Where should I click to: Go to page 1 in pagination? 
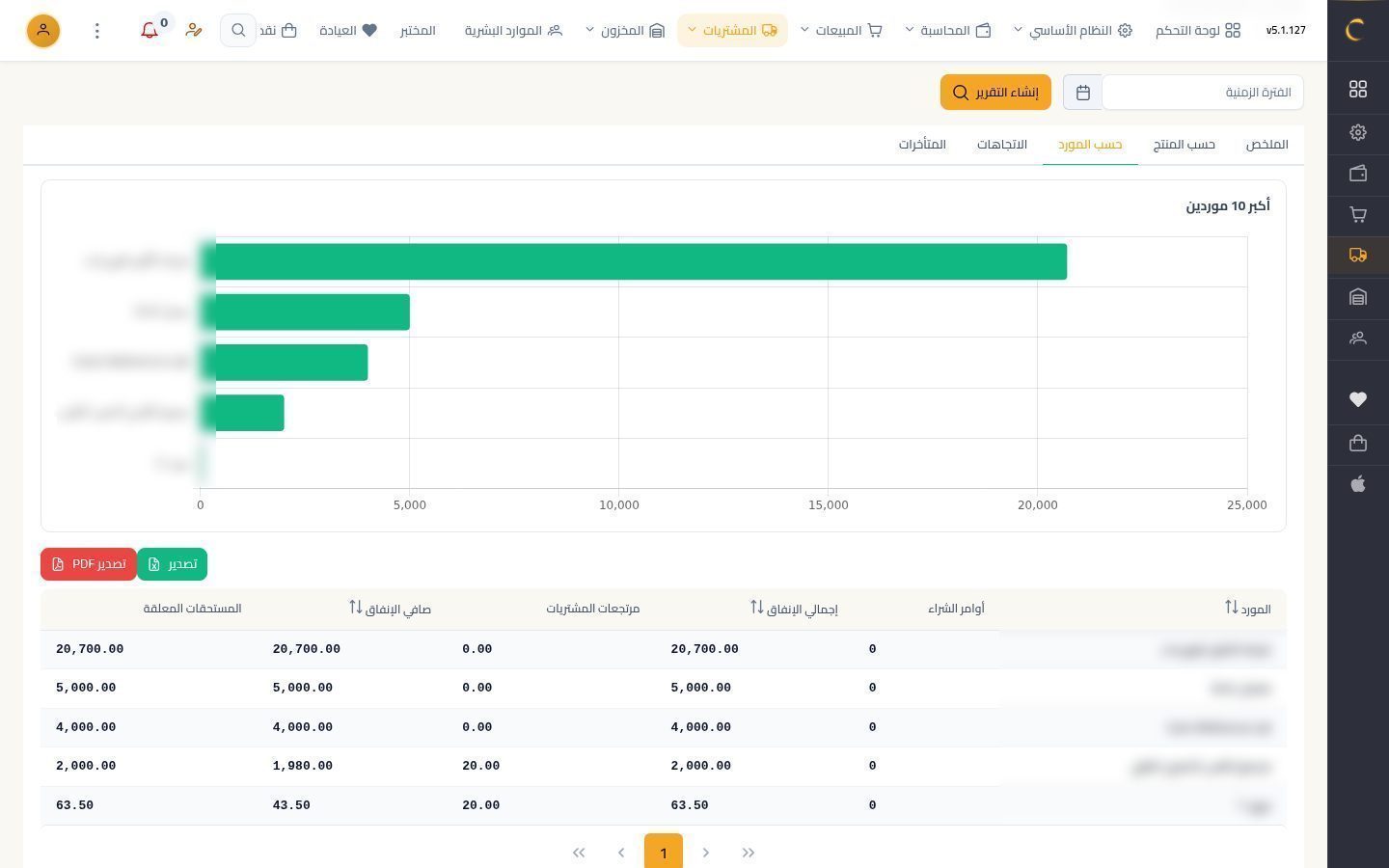pyautogui.click(x=664, y=853)
